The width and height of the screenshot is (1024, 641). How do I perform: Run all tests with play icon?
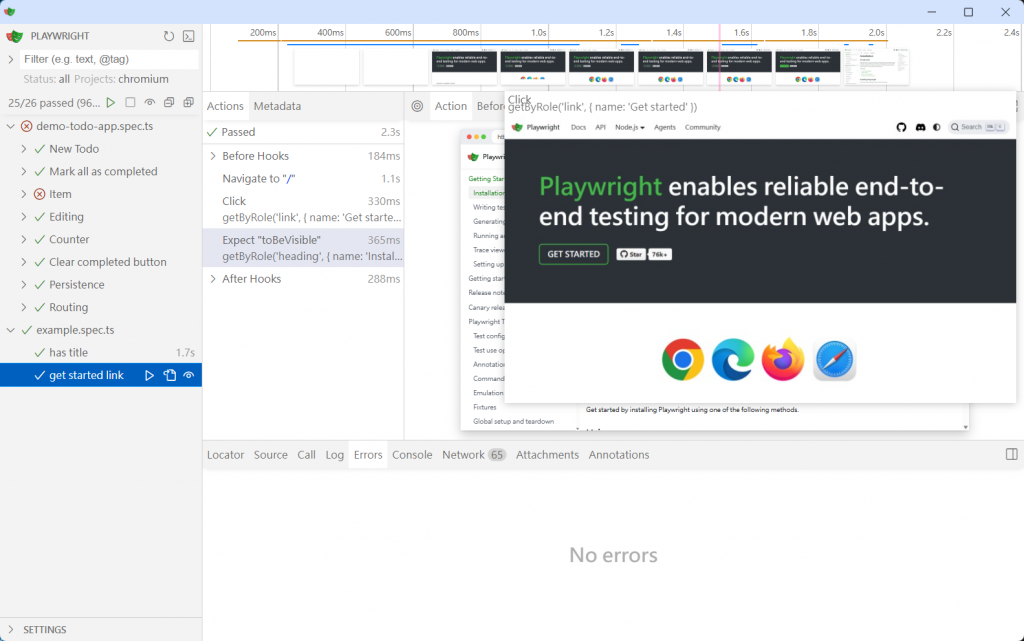point(111,102)
